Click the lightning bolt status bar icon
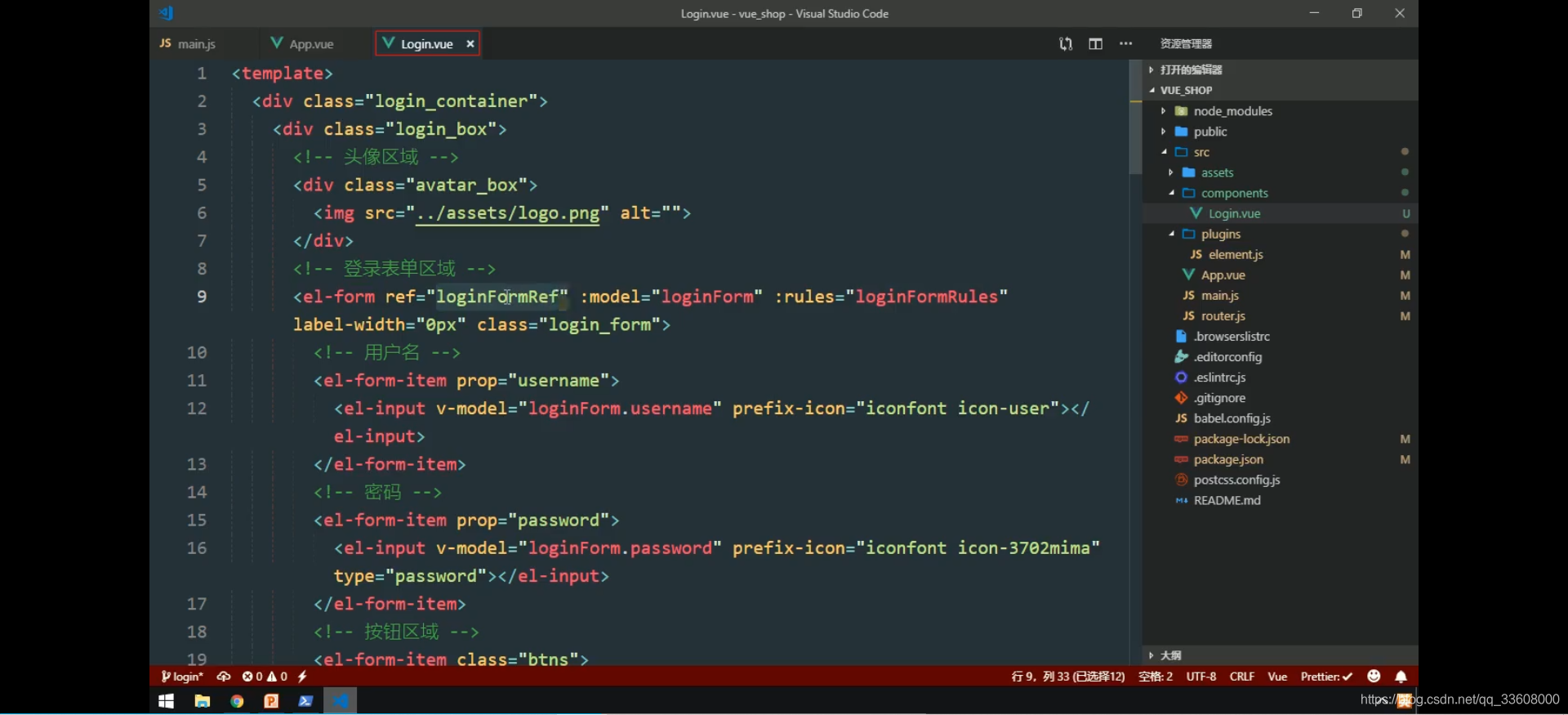This screenshot has height=715, width=1568. (302, 677)
